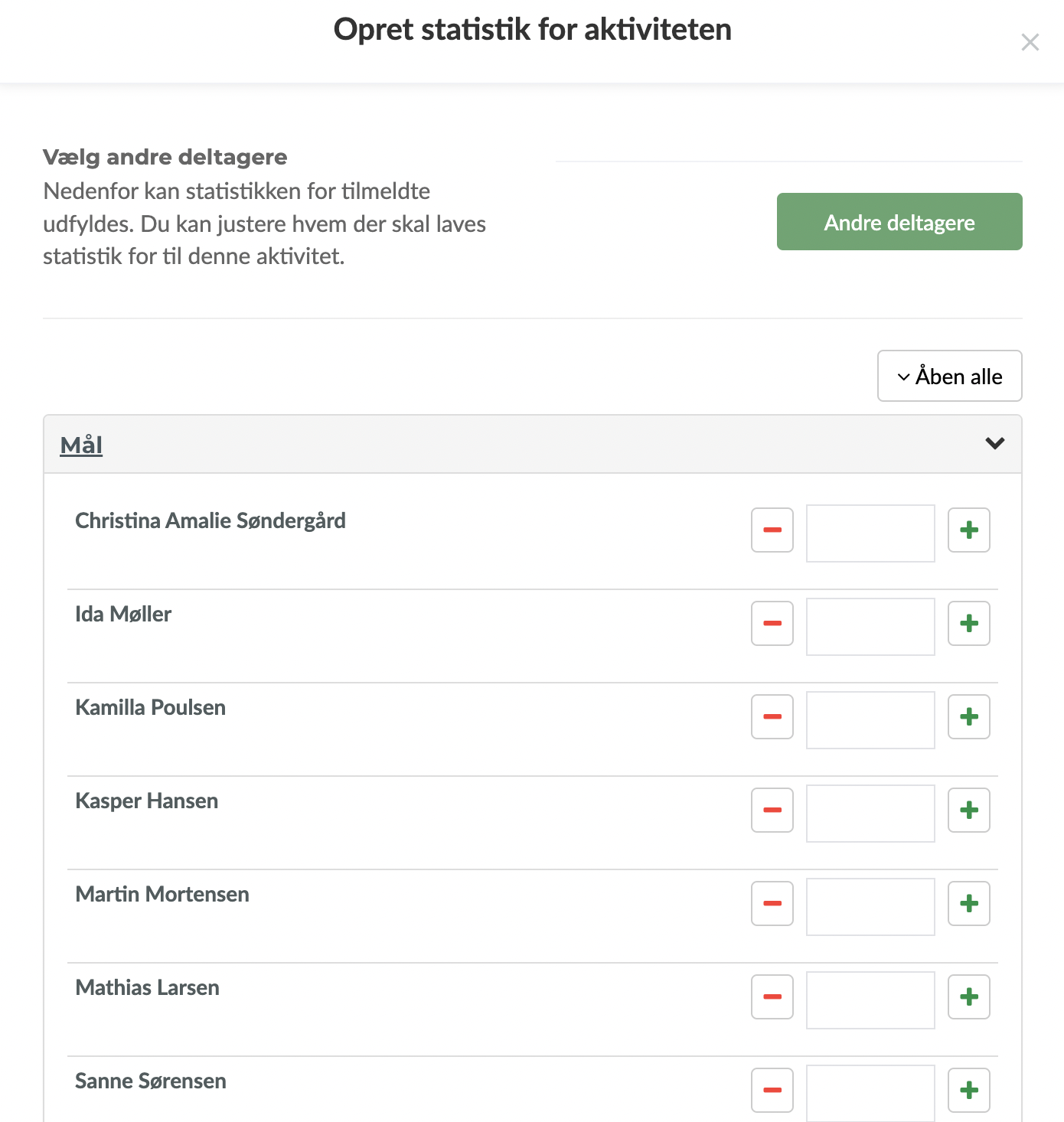The width and height of the screenshot is (1064, 1122).
Task: Increment goals for Kamilla Poulsen
Action: point(968,716)
